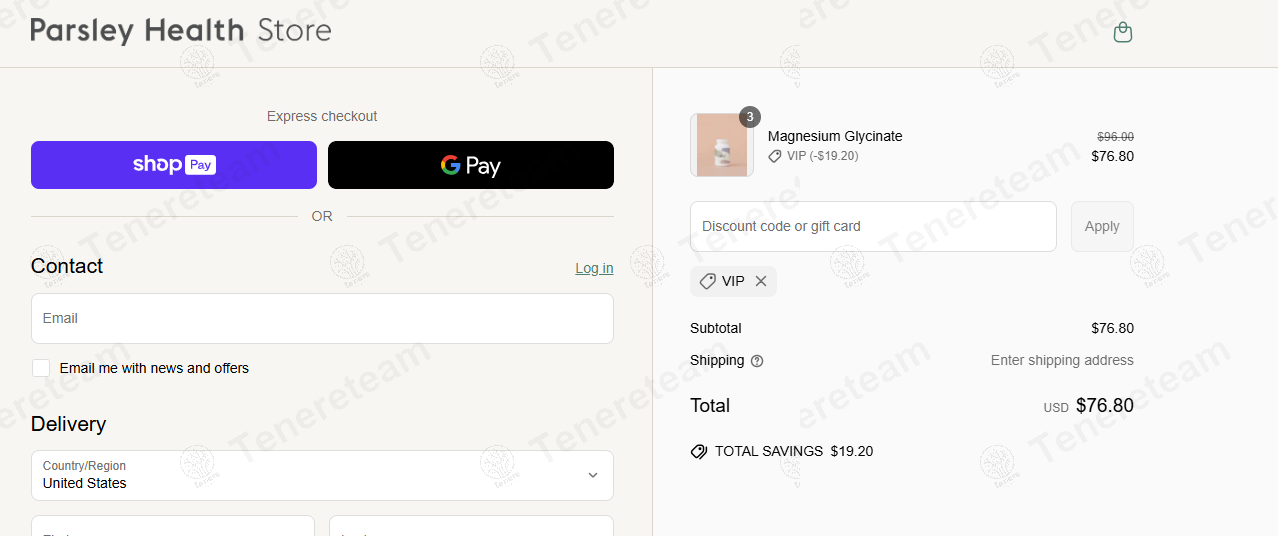Focus the Email input field
The height and width of the screenshot is (536, 1278).
322,318
